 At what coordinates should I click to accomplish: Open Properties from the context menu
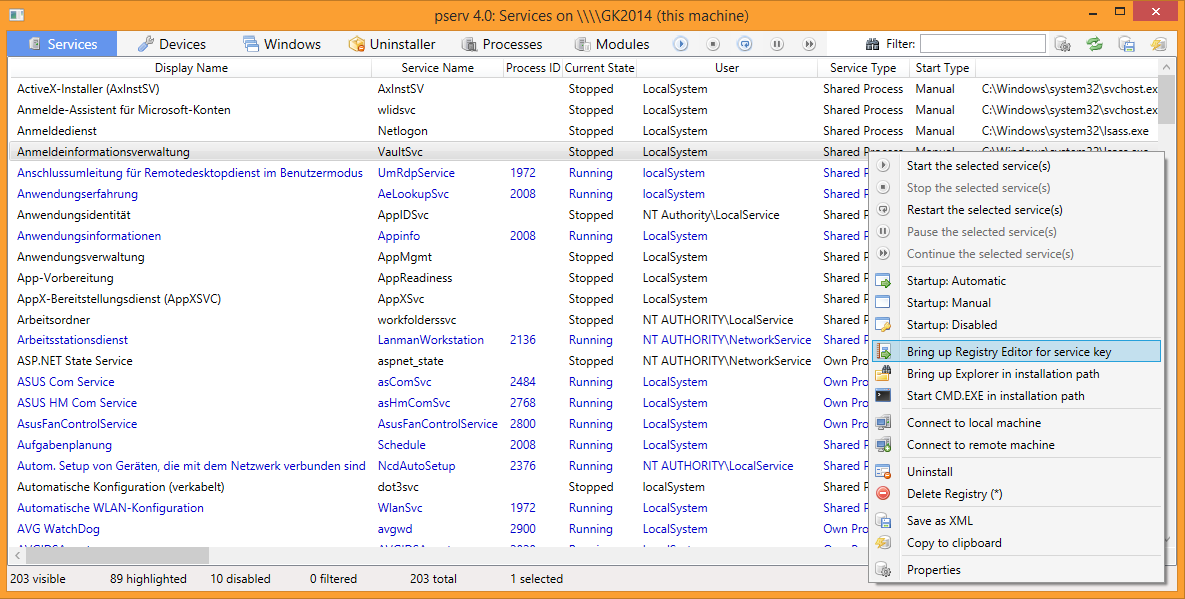pyautogui.click(x=933, y=570)
